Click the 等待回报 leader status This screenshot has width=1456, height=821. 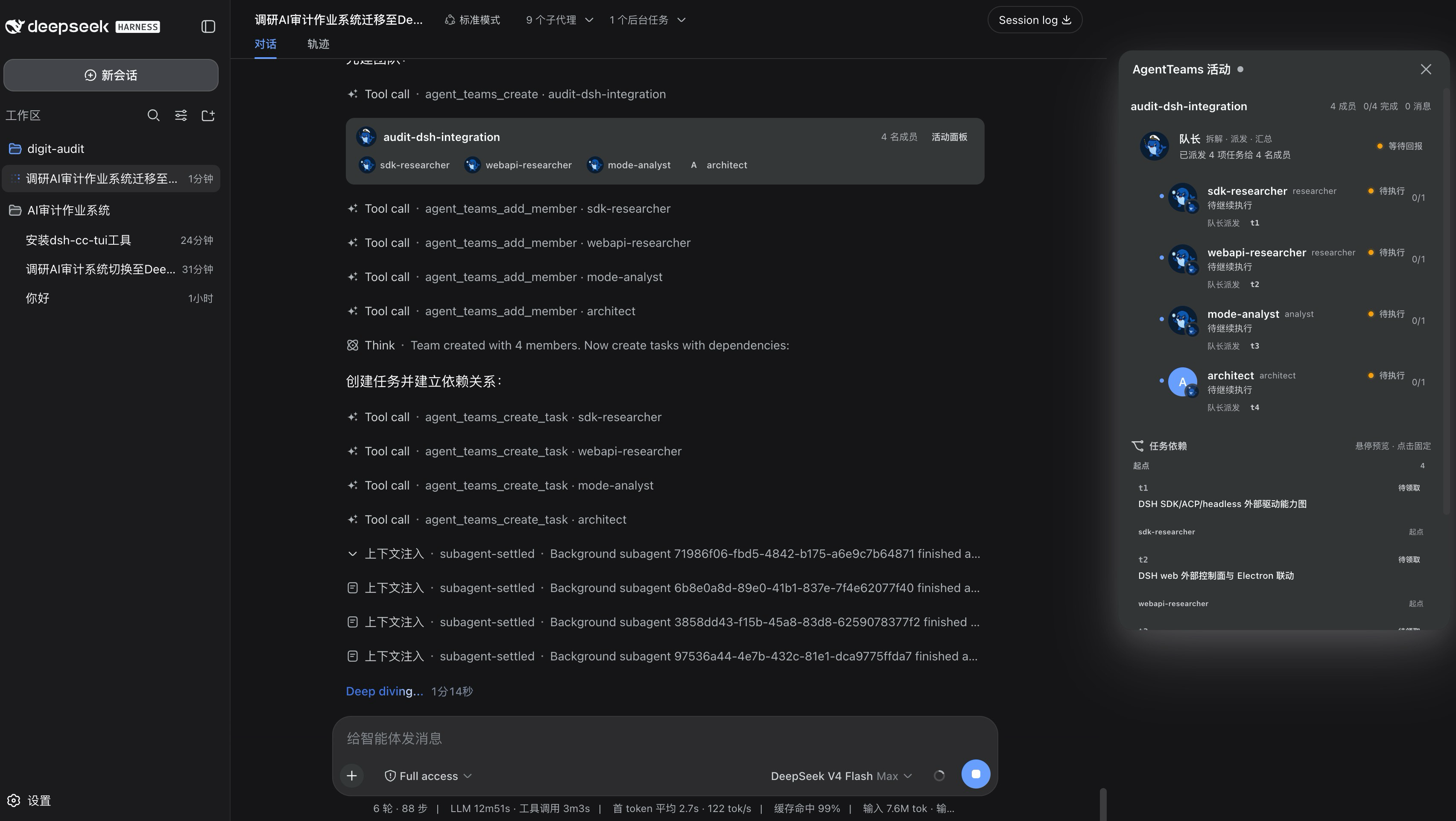1400,146
